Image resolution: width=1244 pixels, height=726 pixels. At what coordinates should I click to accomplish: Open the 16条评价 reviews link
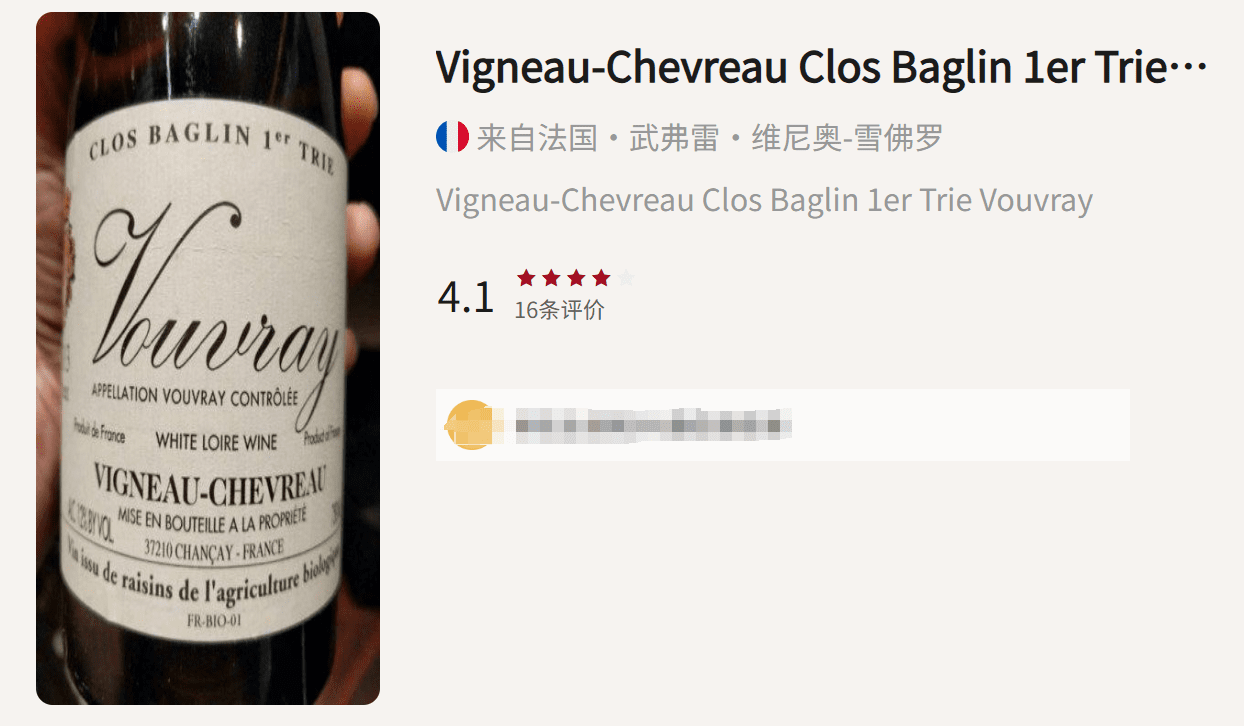tap(559, 309)
